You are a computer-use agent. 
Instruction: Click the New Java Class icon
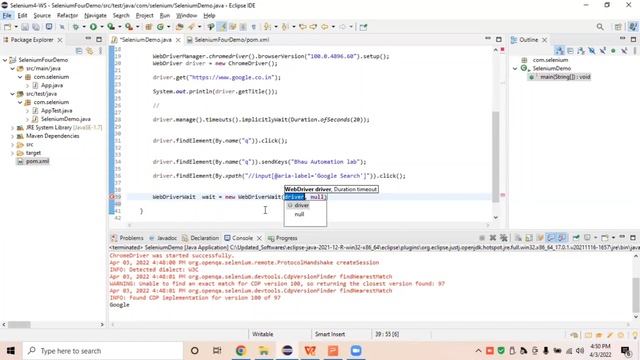160,27
